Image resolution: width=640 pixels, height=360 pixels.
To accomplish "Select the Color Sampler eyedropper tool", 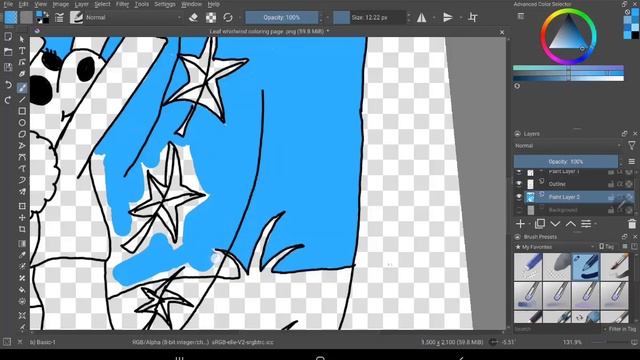I will tap(22, 255).
